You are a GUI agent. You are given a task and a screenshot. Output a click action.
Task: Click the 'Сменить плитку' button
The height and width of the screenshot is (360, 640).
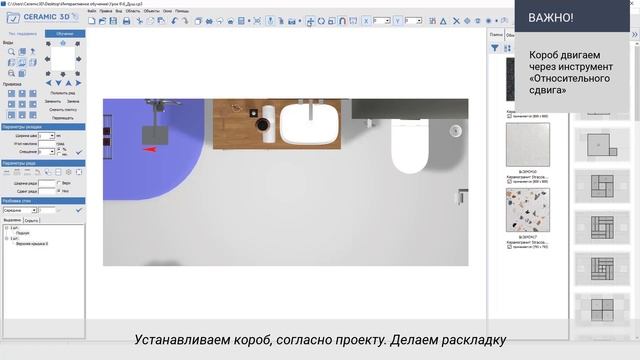63,110
